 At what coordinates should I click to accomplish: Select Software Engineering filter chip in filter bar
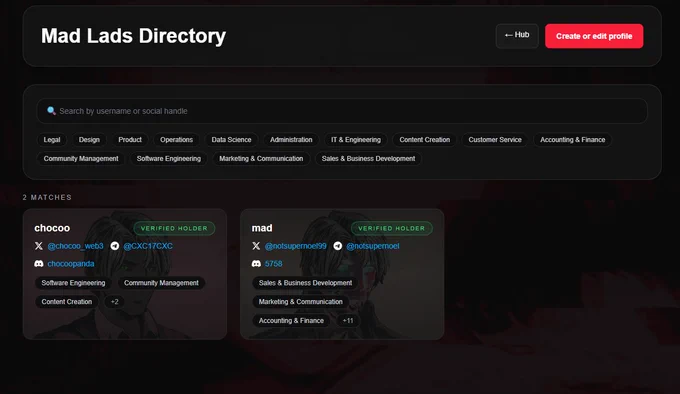[169, 159]
